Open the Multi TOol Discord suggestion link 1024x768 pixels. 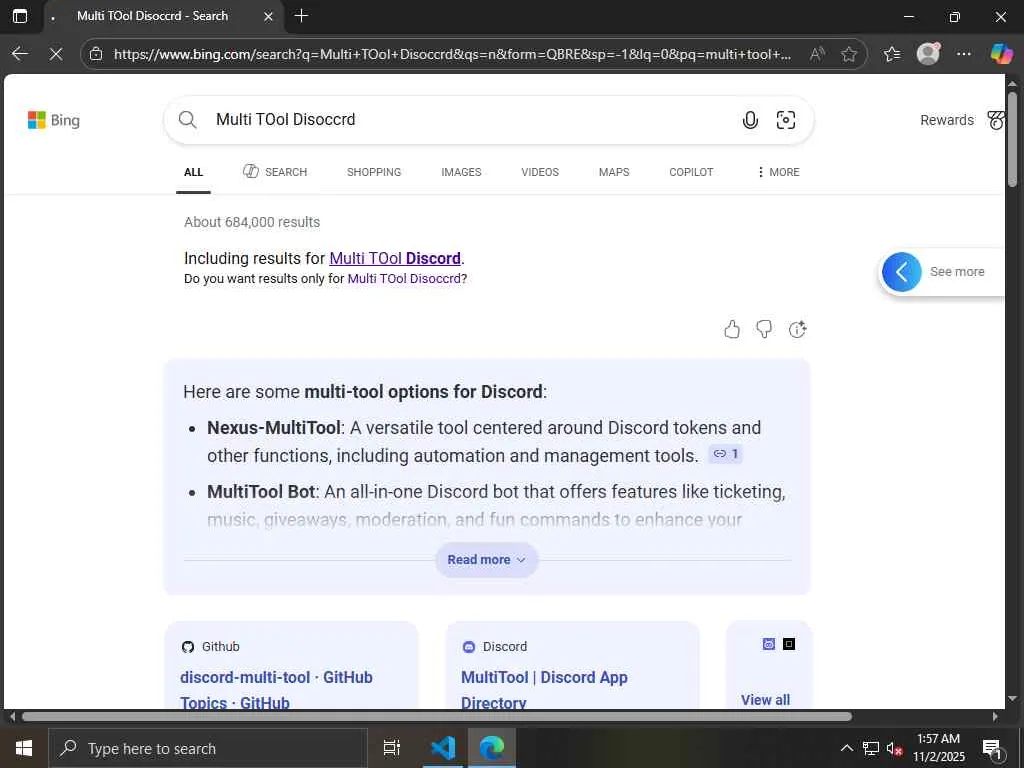pyautogui.click(x=395, y=259)
